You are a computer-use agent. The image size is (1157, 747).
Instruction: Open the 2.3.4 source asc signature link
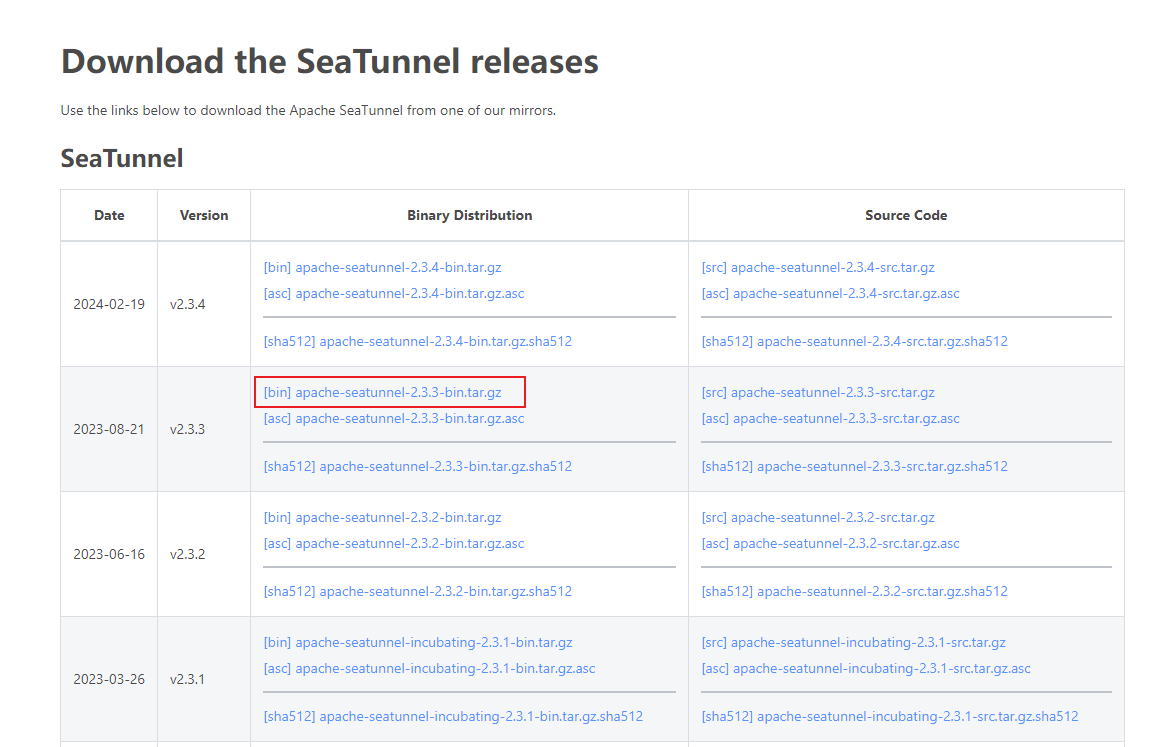829,293
